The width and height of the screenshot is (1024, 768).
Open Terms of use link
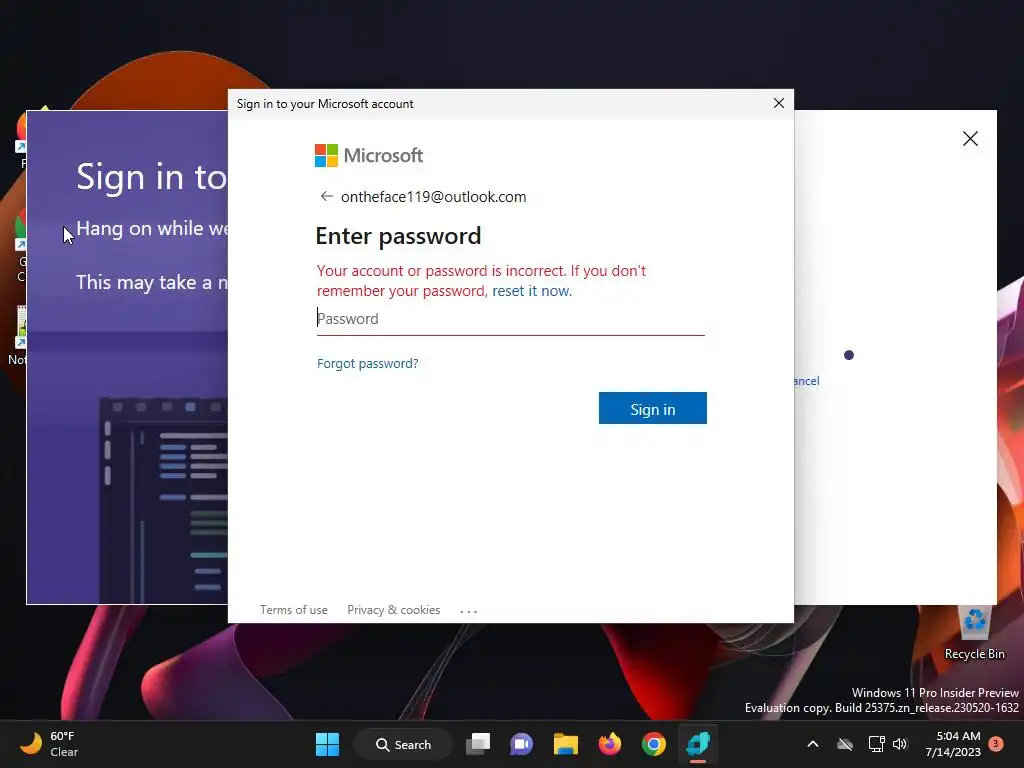click(x=294, y=610)
